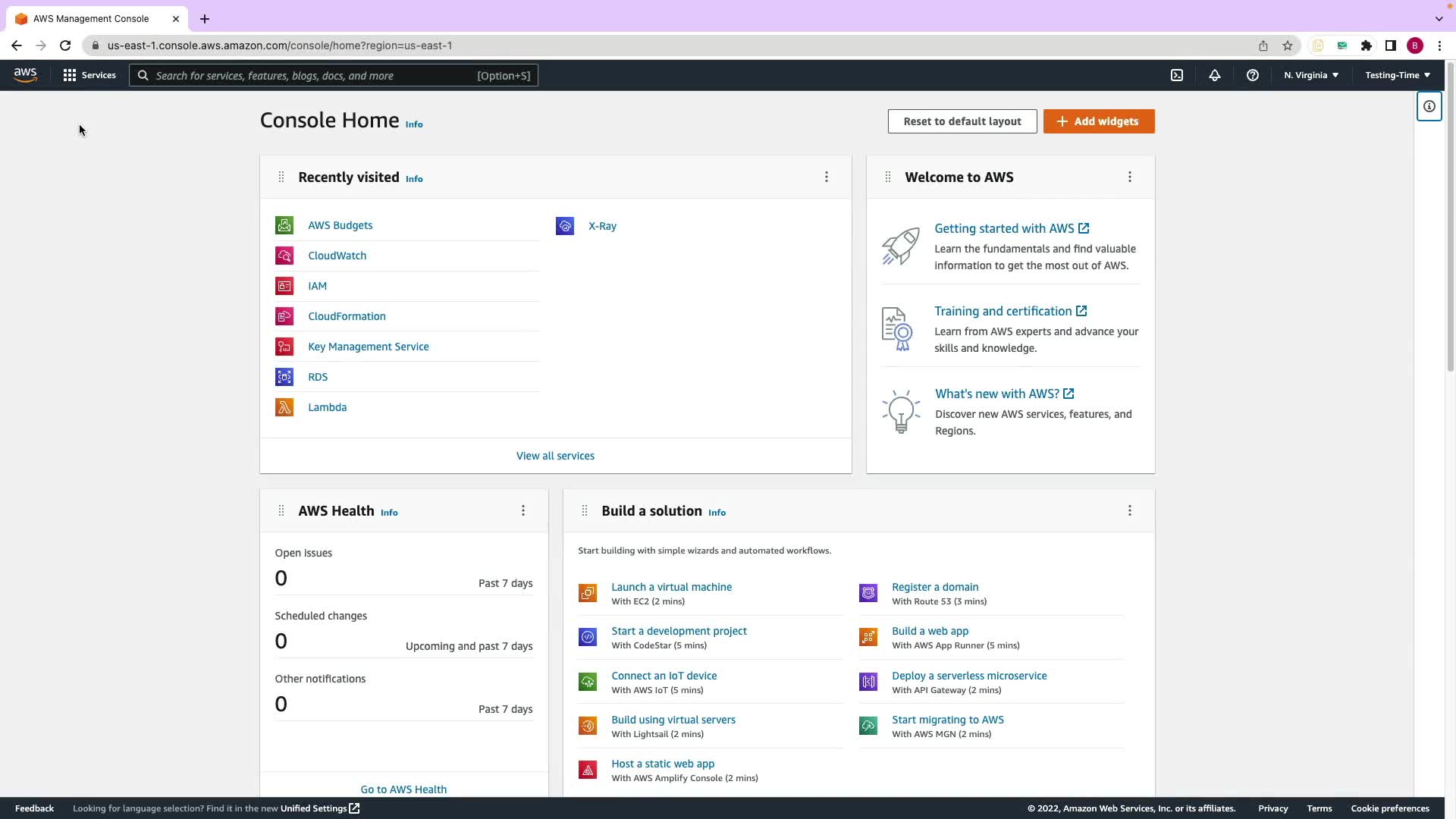Open Recently visited widget options menu
Viewport: 1456px width, 819px height.
(x=827, y=177)
